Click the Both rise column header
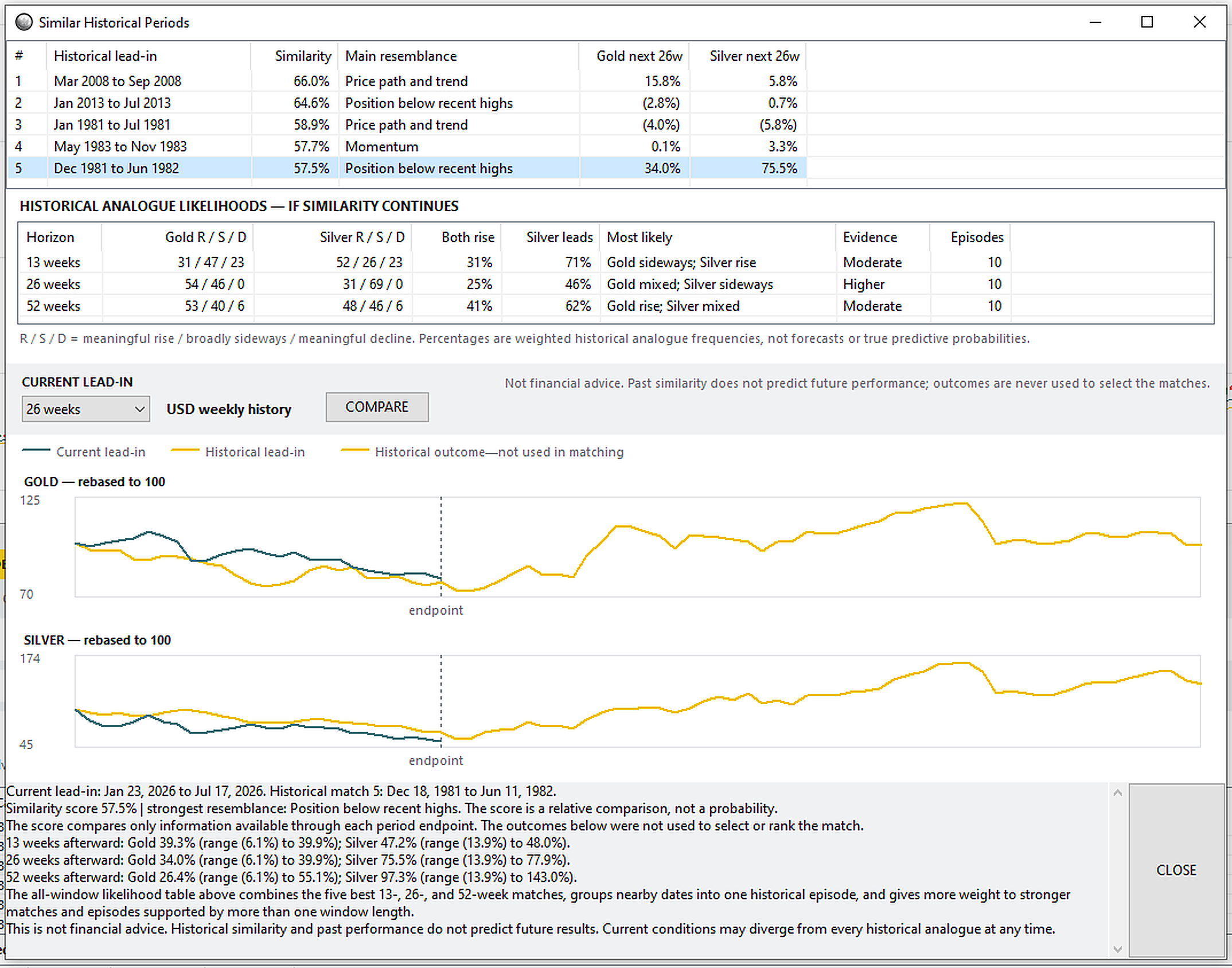Viewport: 1232px width, 968px height. pyautogui.click(x=456, y=237)
